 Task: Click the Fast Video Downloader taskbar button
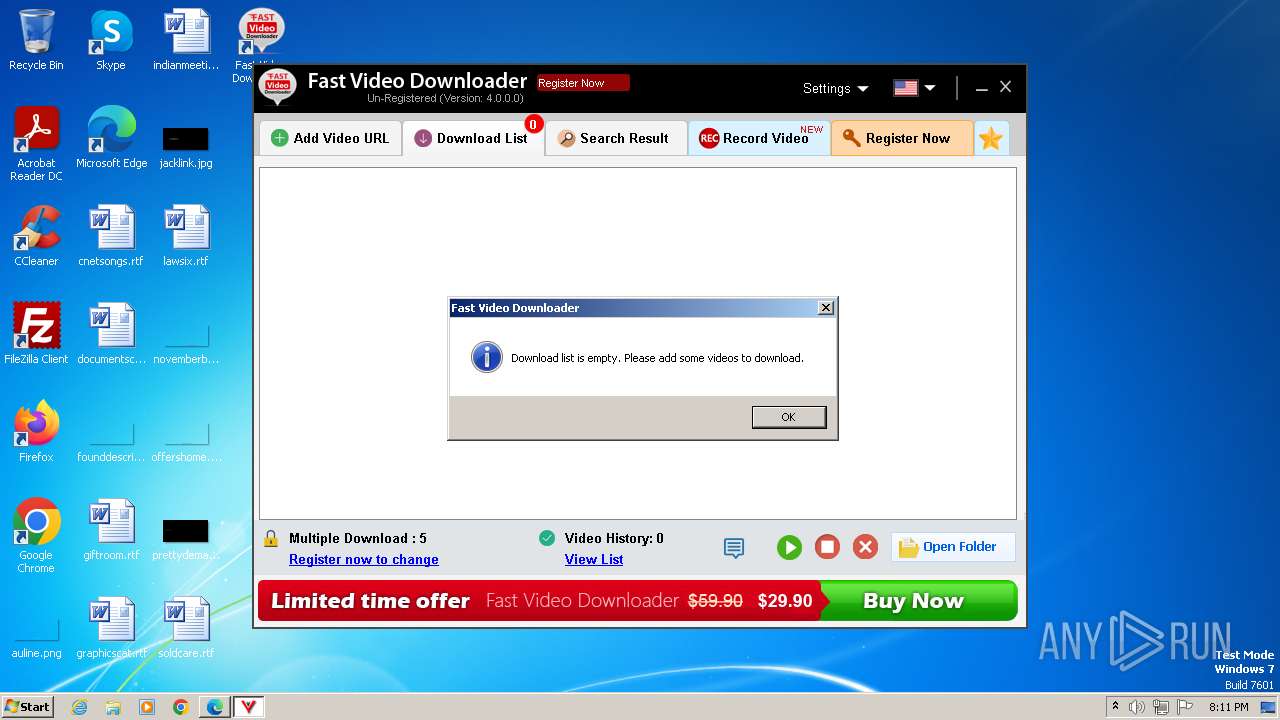tap(249, 707)
